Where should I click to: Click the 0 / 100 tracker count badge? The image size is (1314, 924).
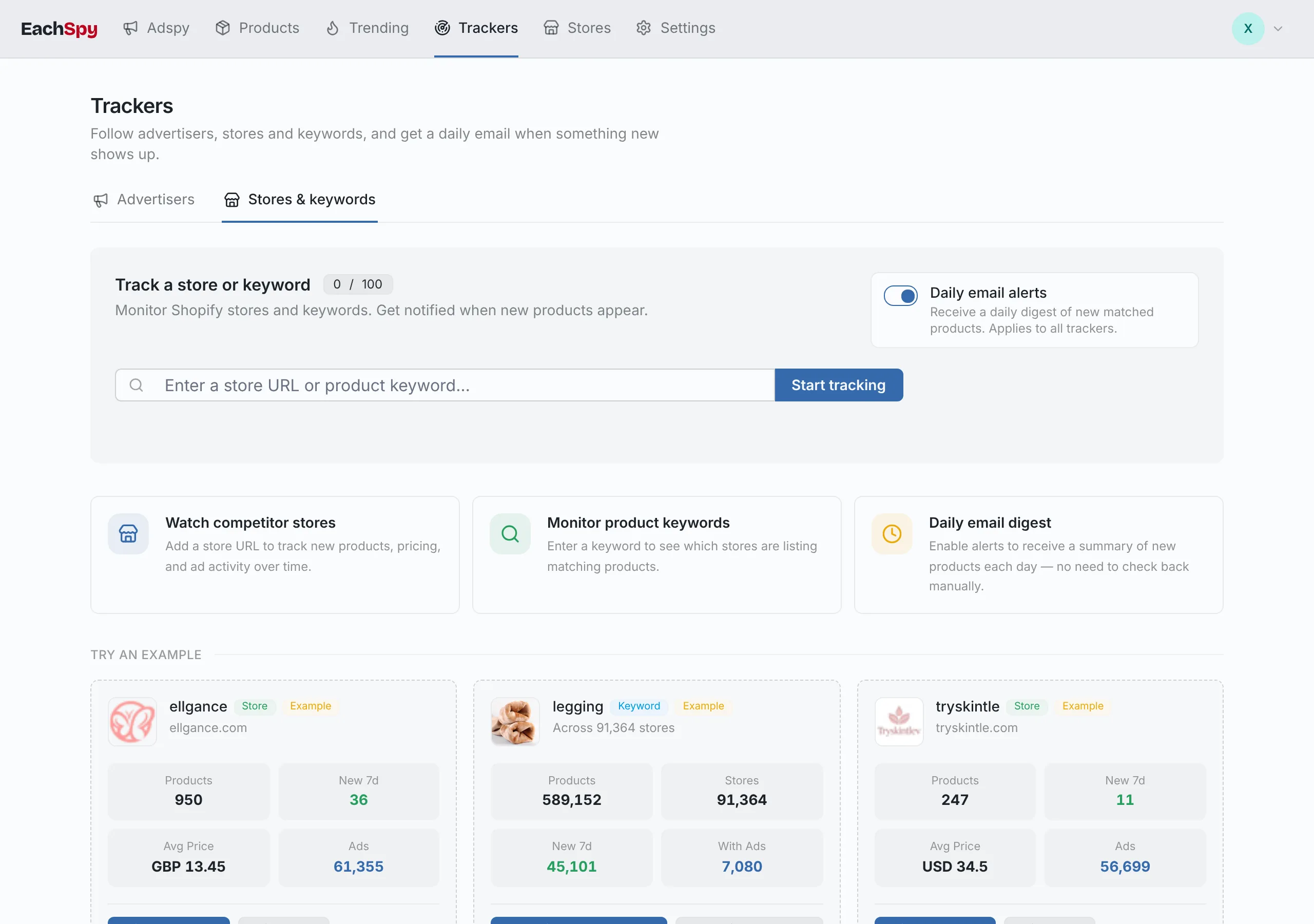click(358, 284)
